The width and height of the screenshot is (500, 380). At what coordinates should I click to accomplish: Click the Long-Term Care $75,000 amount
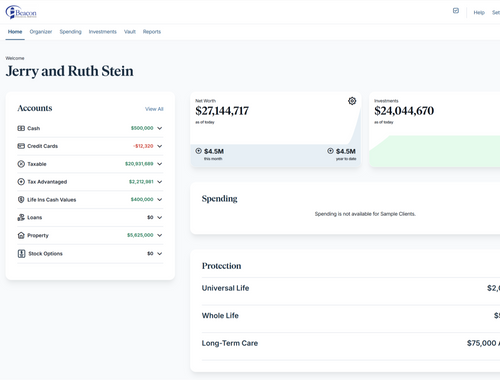coord(483,343)
